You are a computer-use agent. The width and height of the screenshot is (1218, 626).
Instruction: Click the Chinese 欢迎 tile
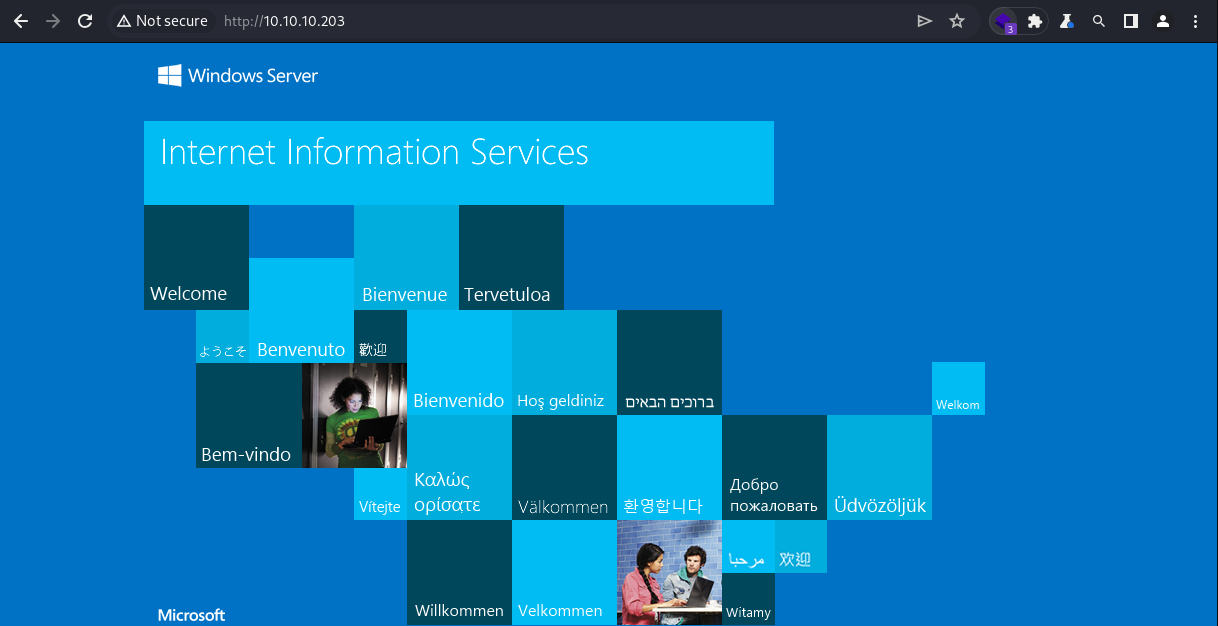click(x=801, y=546)
